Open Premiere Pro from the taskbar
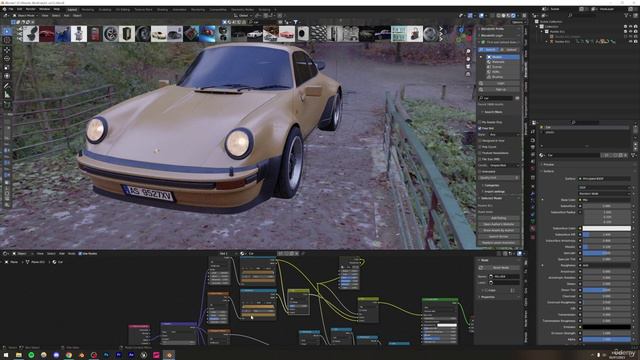Image resolution: width=640 pixels, height=360 pixels. pos(119,355)
